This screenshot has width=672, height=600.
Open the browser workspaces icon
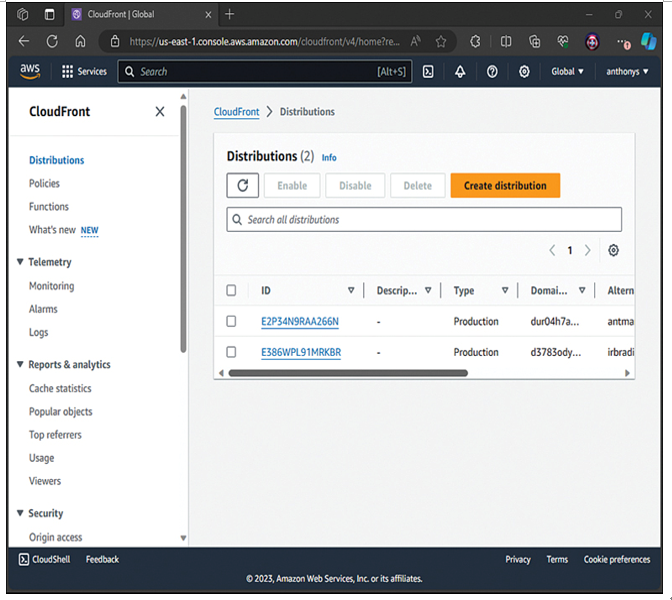click(23, 15)
